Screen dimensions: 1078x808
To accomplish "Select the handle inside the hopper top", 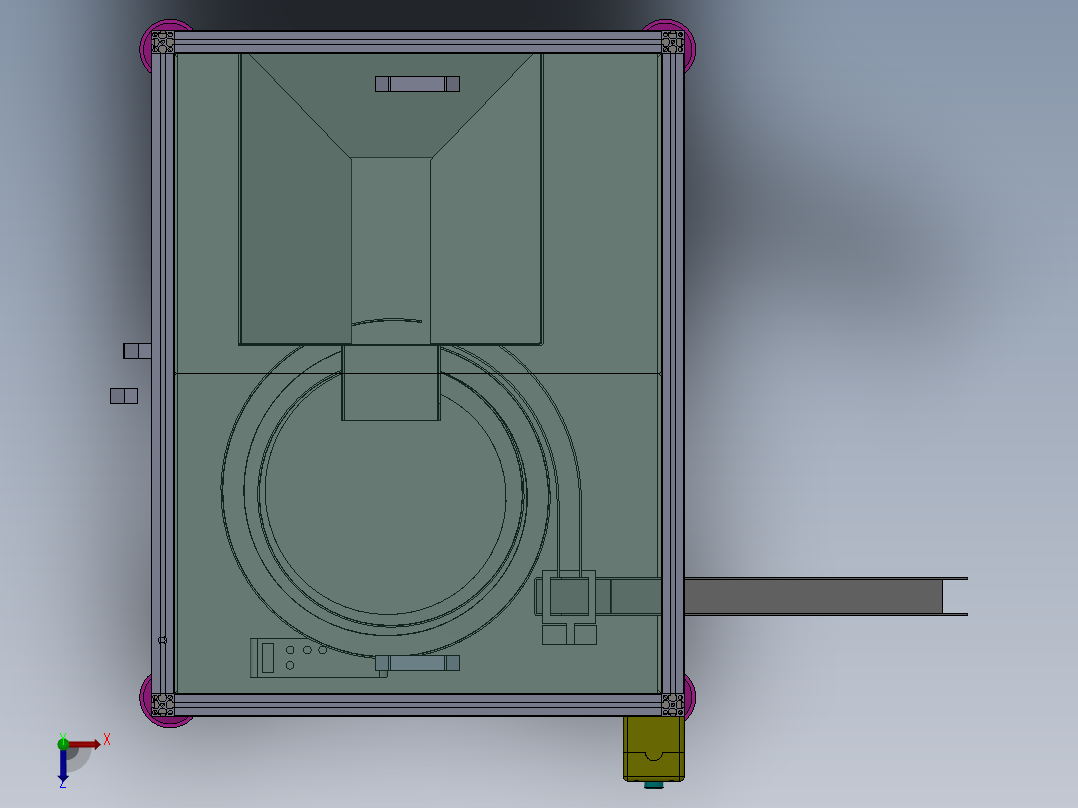I will [x=417, y=84].
